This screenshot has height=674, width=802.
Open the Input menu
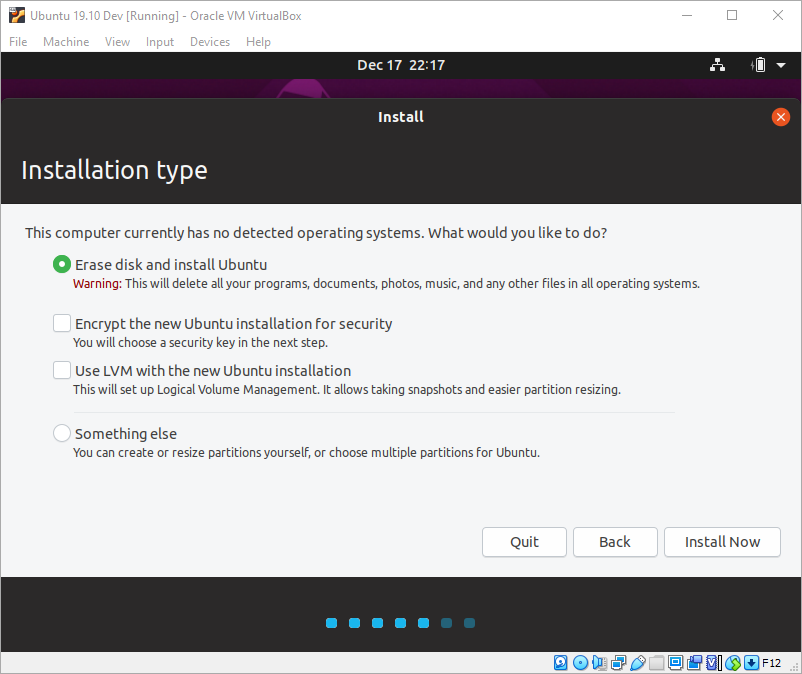click(x=160, y=42)
